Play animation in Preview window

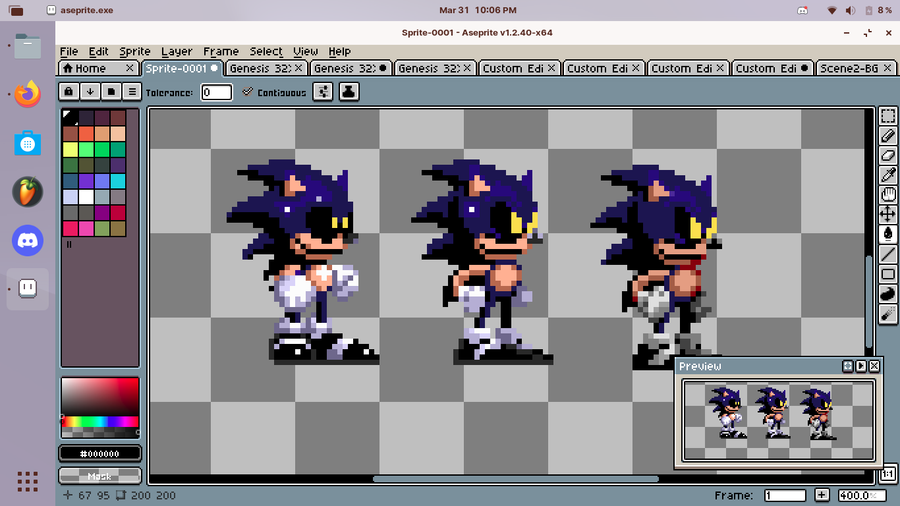pyautogui.click(x=861, y=366)
